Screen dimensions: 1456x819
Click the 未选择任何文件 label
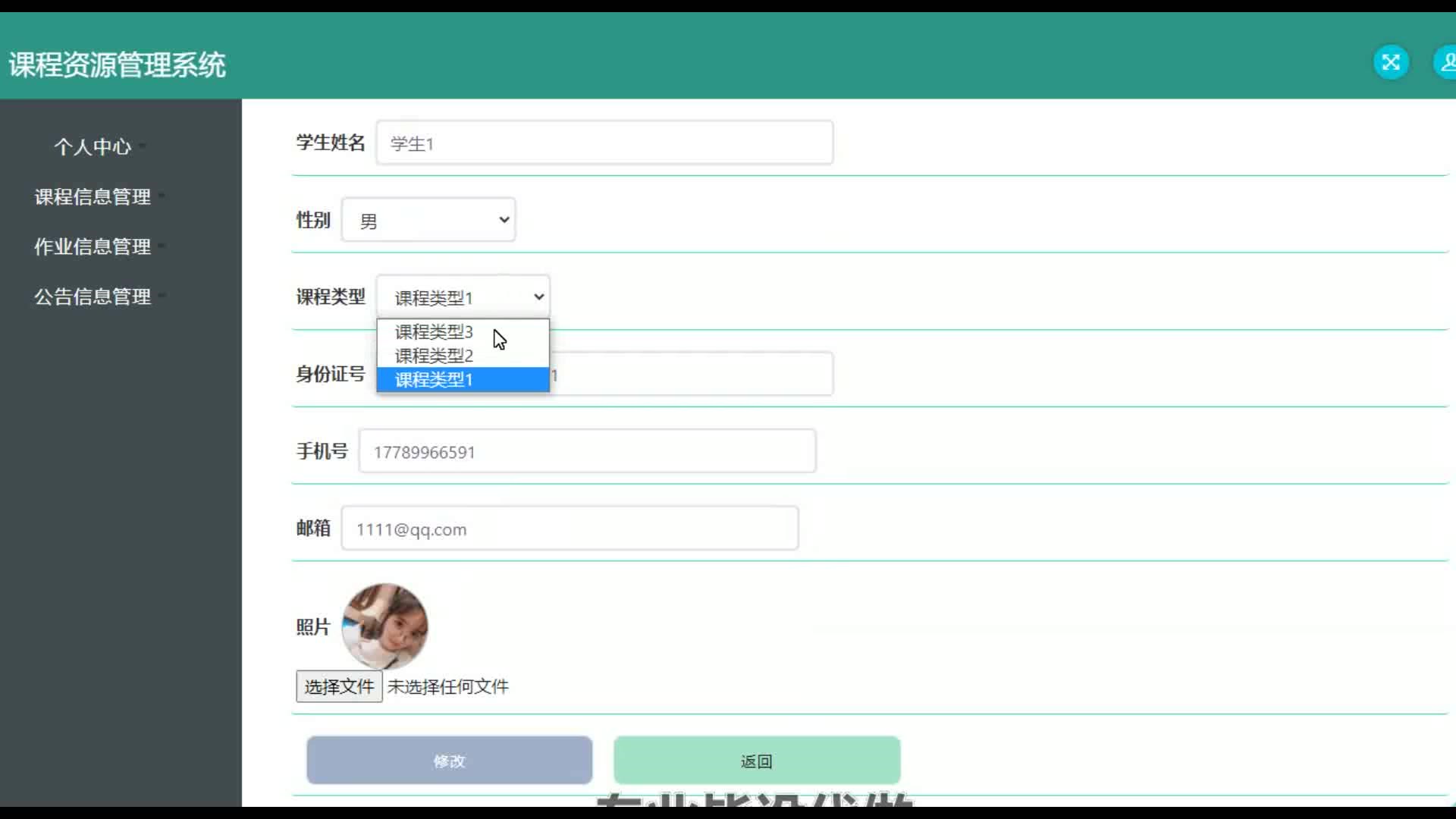(447, 686)
